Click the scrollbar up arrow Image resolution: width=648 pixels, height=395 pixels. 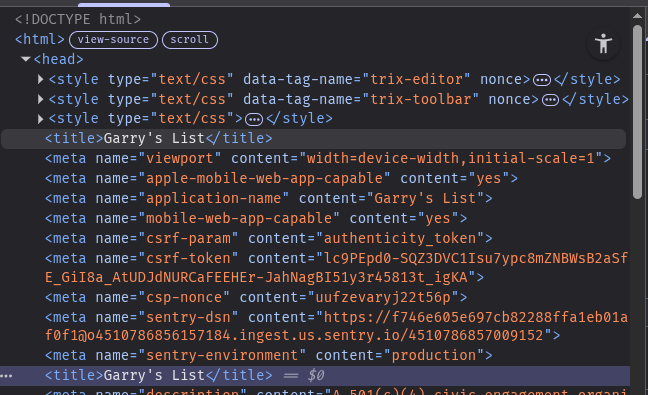637,16
